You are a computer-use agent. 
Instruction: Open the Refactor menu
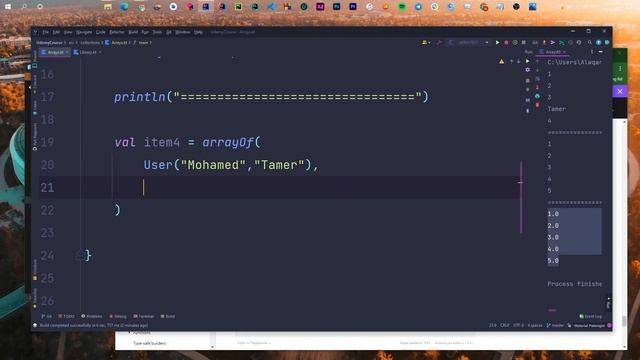point(117,32)
